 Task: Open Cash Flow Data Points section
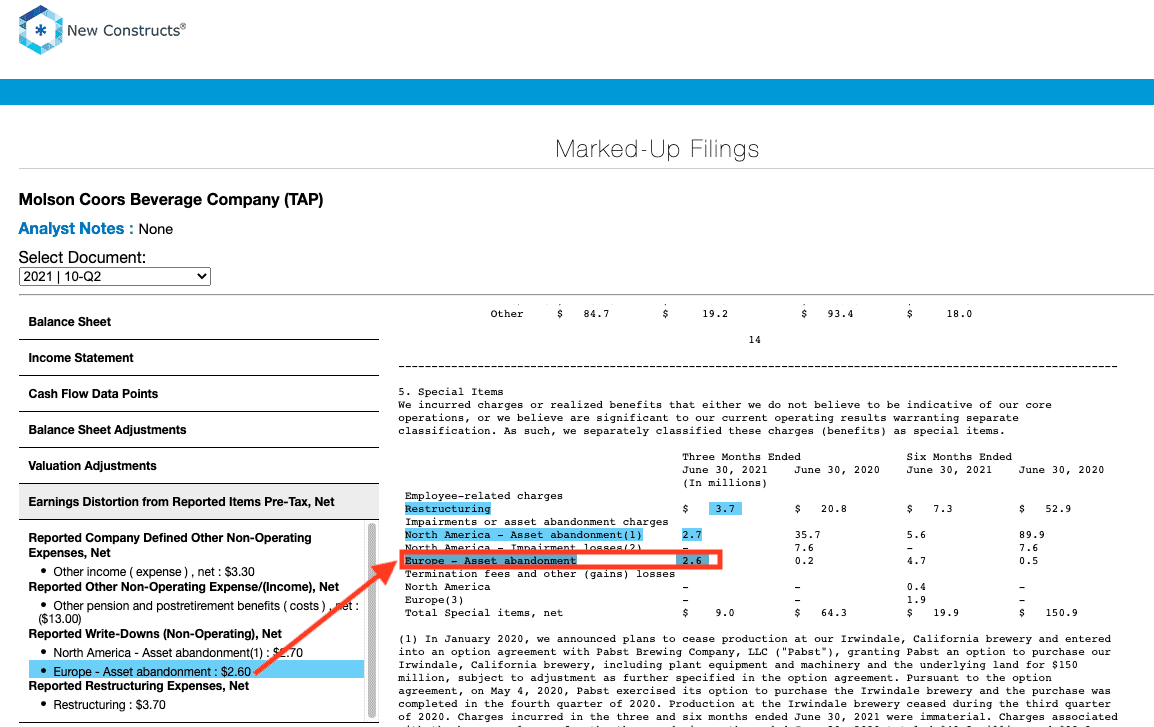(199, 394)
